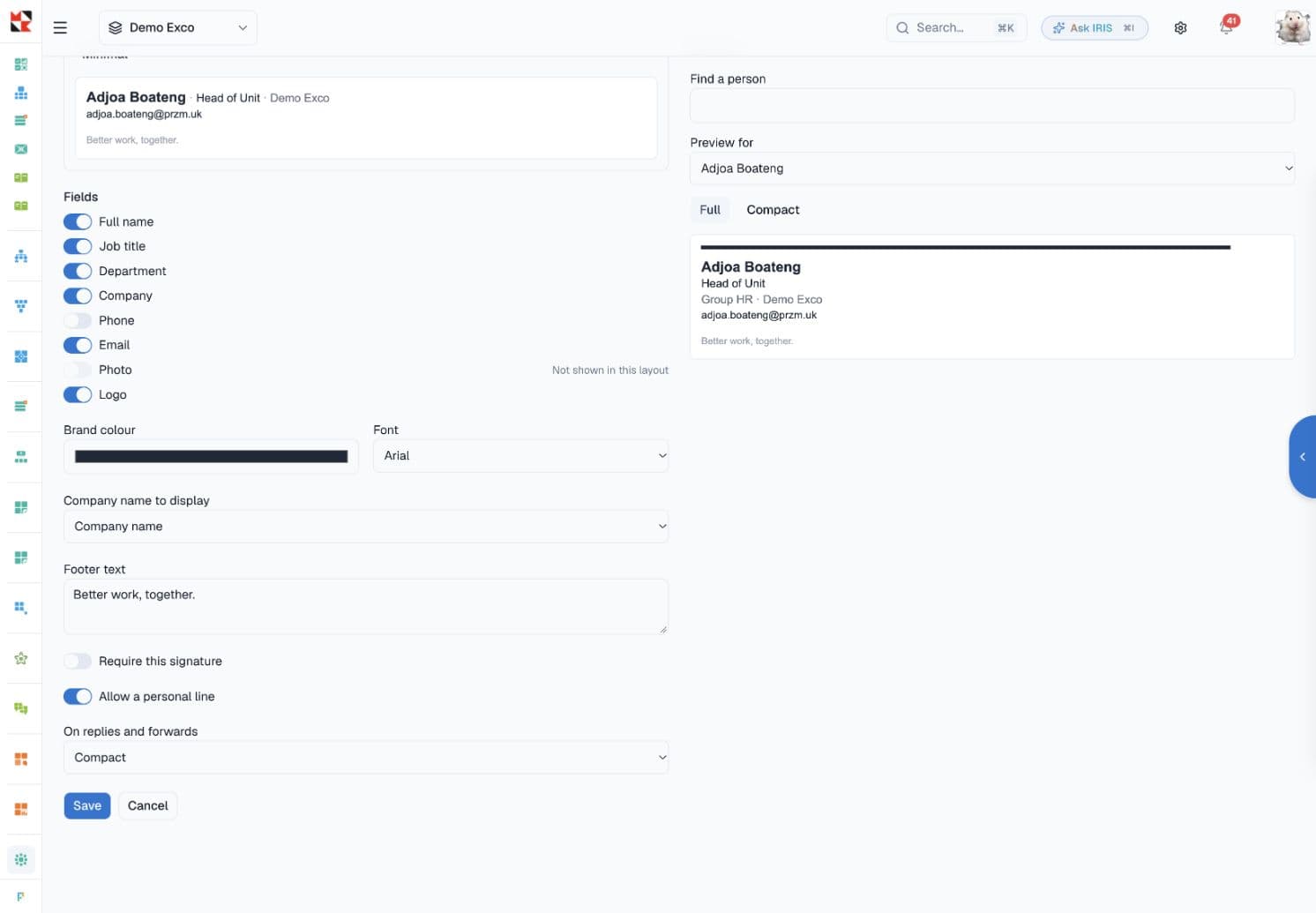The image size is (1316, 913).
Task: Click the red and black app logo
Action: point(20,21)
